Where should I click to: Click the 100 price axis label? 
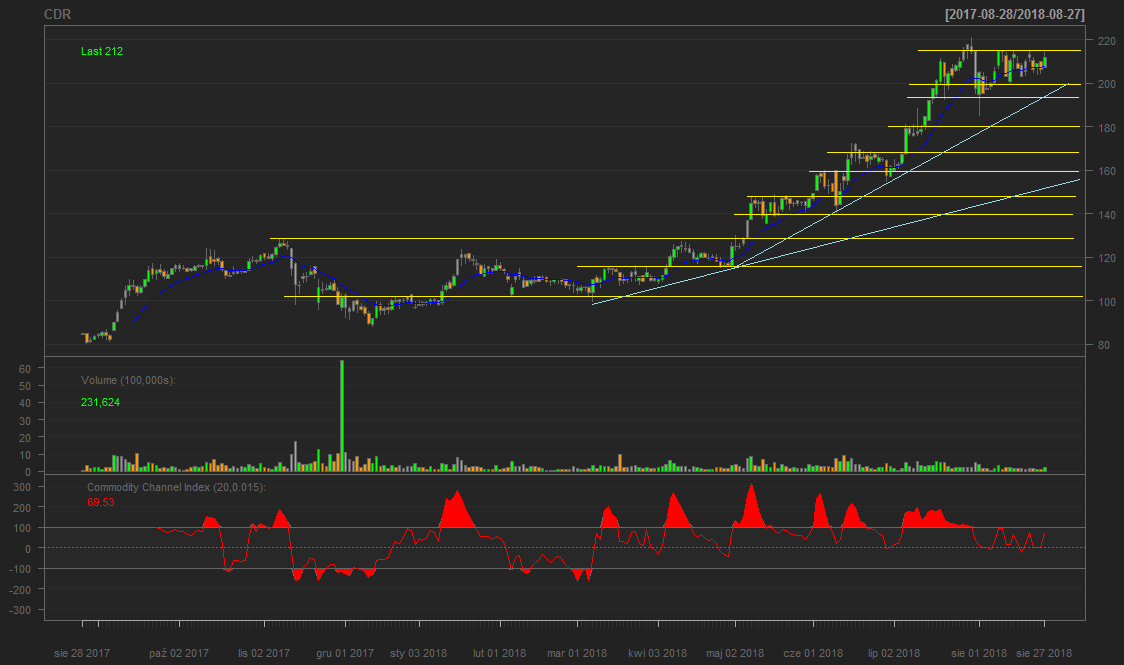click(1106, 302)
